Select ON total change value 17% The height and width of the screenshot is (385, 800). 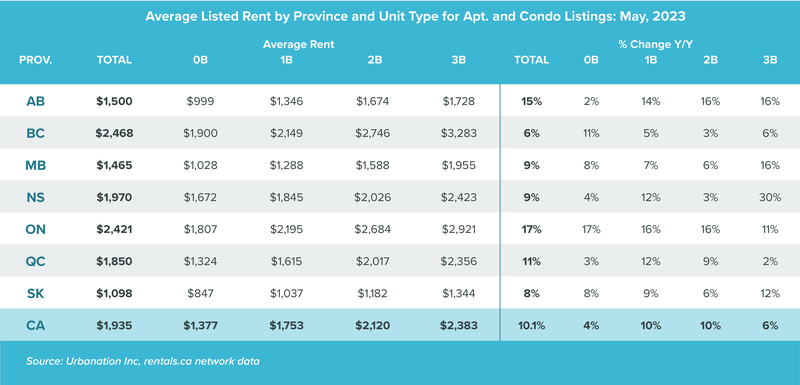[x=531, y=229]
